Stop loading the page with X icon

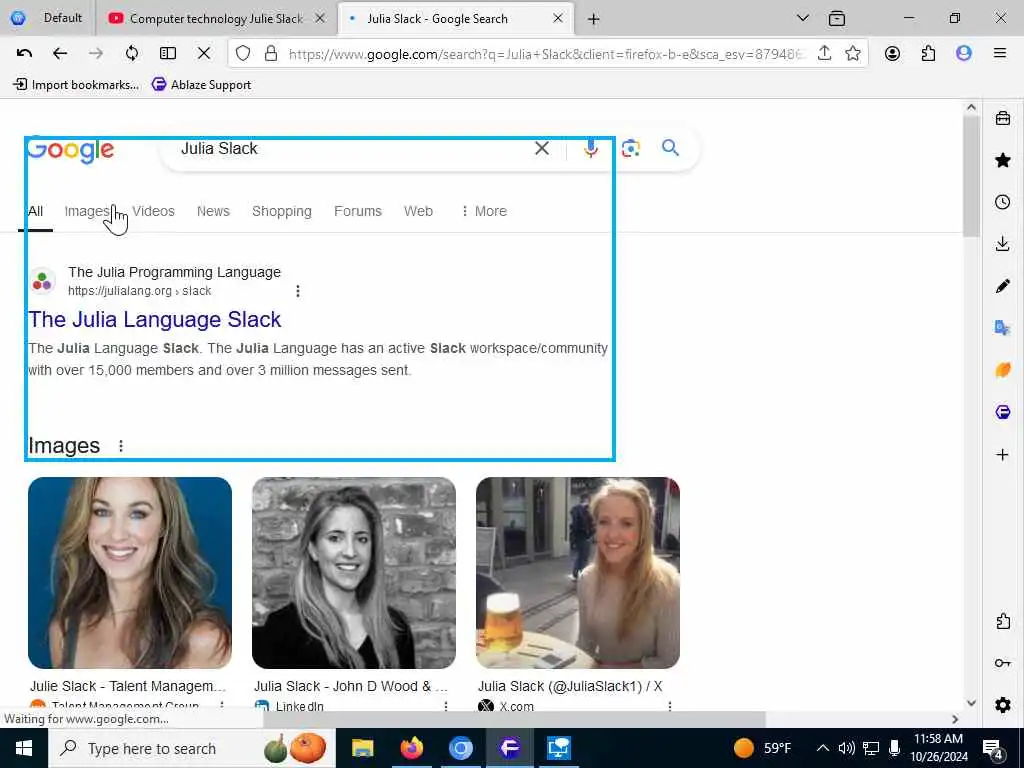tap(204, 54)
